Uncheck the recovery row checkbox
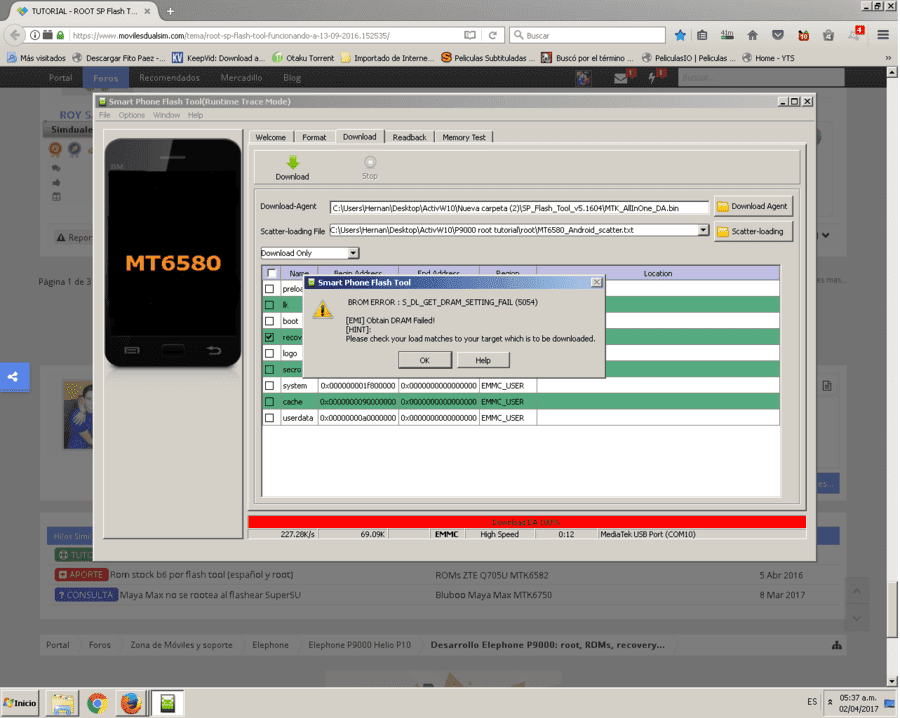Viewport: 900px width, 718px height. 269,337
